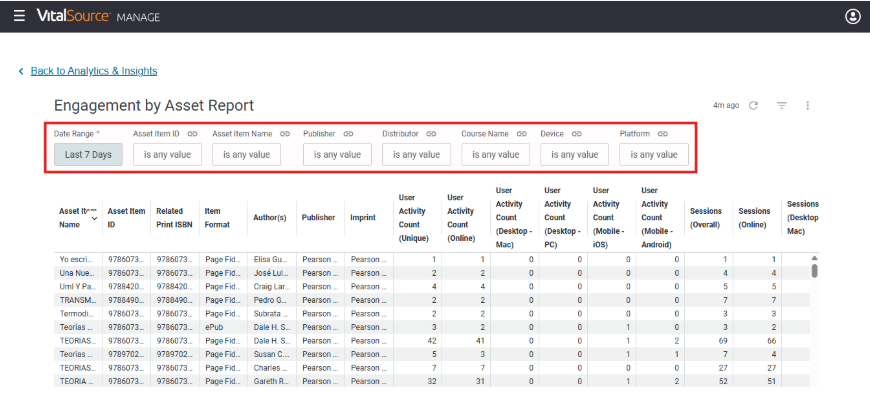The width and height of the screenshot is (870, 414).
Task: Click the link icon beside Device filter
Action: 576,134
